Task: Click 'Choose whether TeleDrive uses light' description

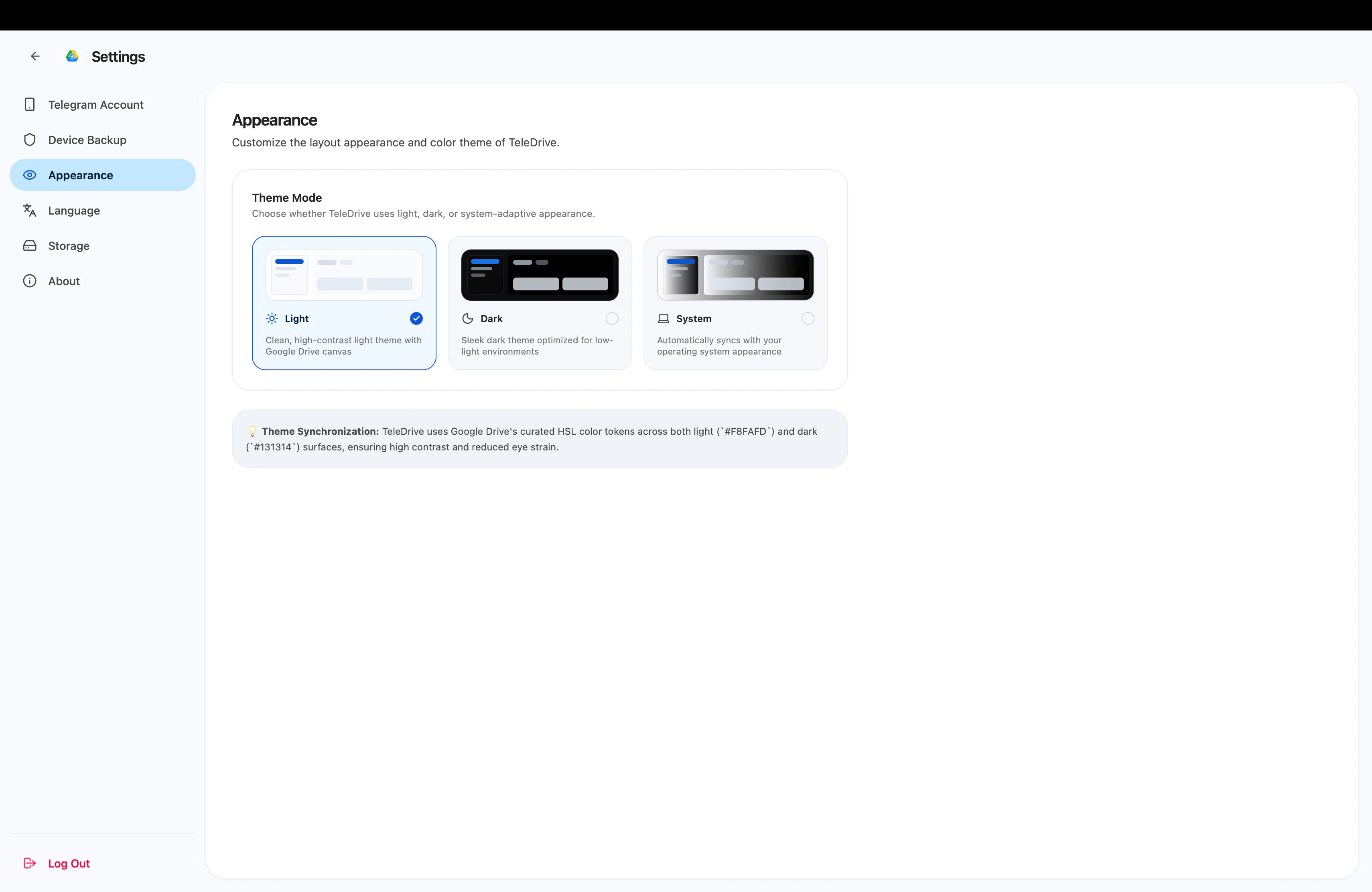Action: 423,213
